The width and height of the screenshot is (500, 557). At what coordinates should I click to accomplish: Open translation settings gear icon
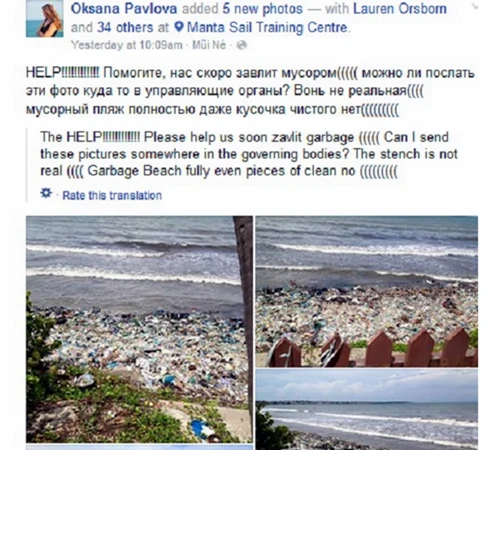46,194
